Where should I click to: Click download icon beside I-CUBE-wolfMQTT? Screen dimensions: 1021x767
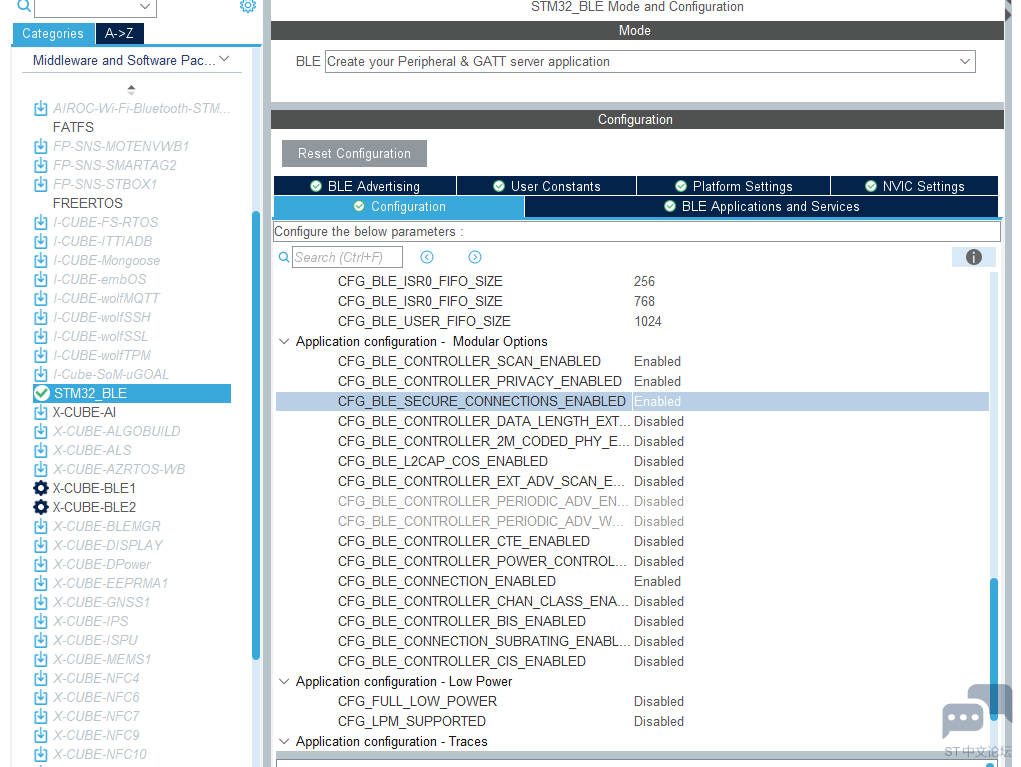point(40,298)
